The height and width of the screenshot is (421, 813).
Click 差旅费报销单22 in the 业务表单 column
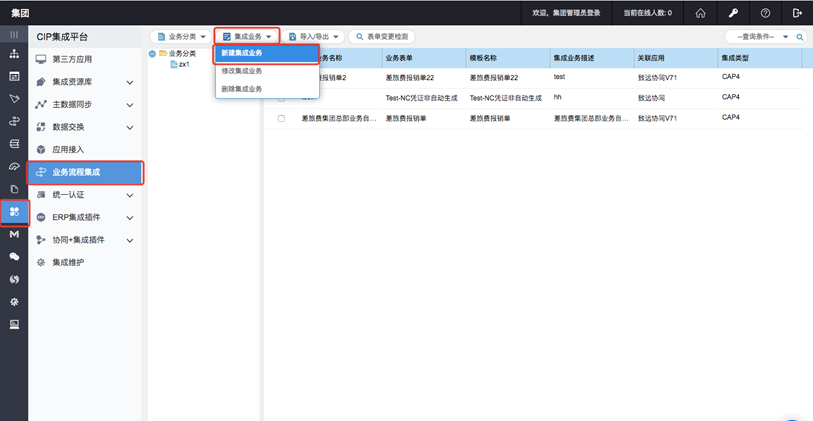[410, 78]
